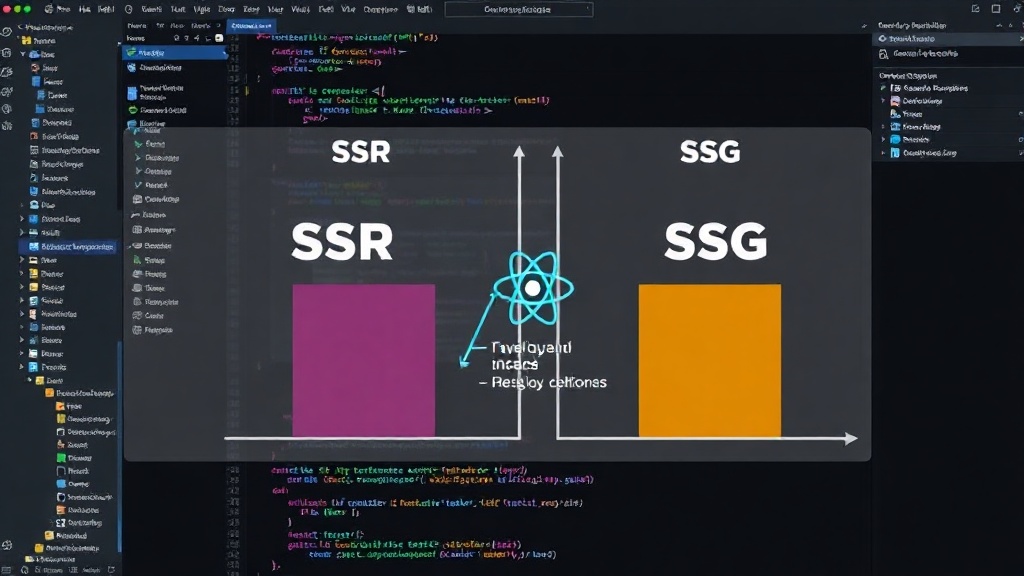1024x576 pixels.
Task: Open the green square file icon in the file tree
Action: (61, 458)
